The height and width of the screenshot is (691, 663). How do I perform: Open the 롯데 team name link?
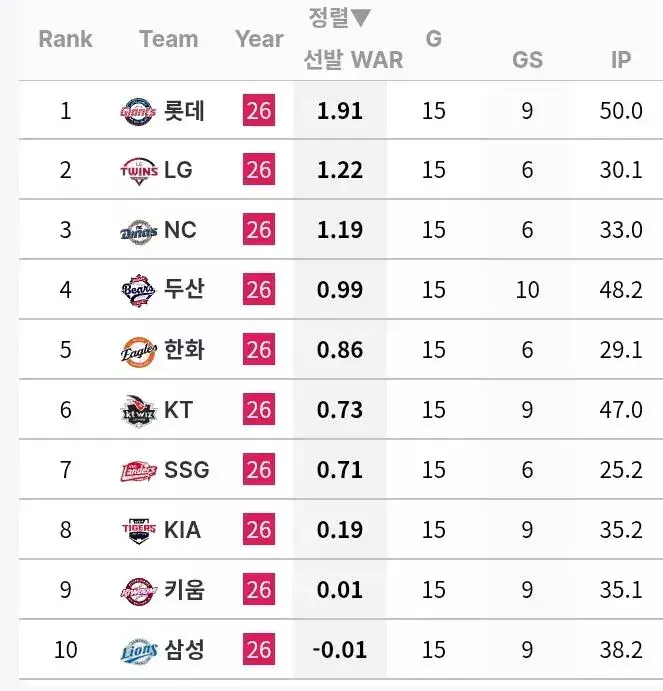coord(184,111)
